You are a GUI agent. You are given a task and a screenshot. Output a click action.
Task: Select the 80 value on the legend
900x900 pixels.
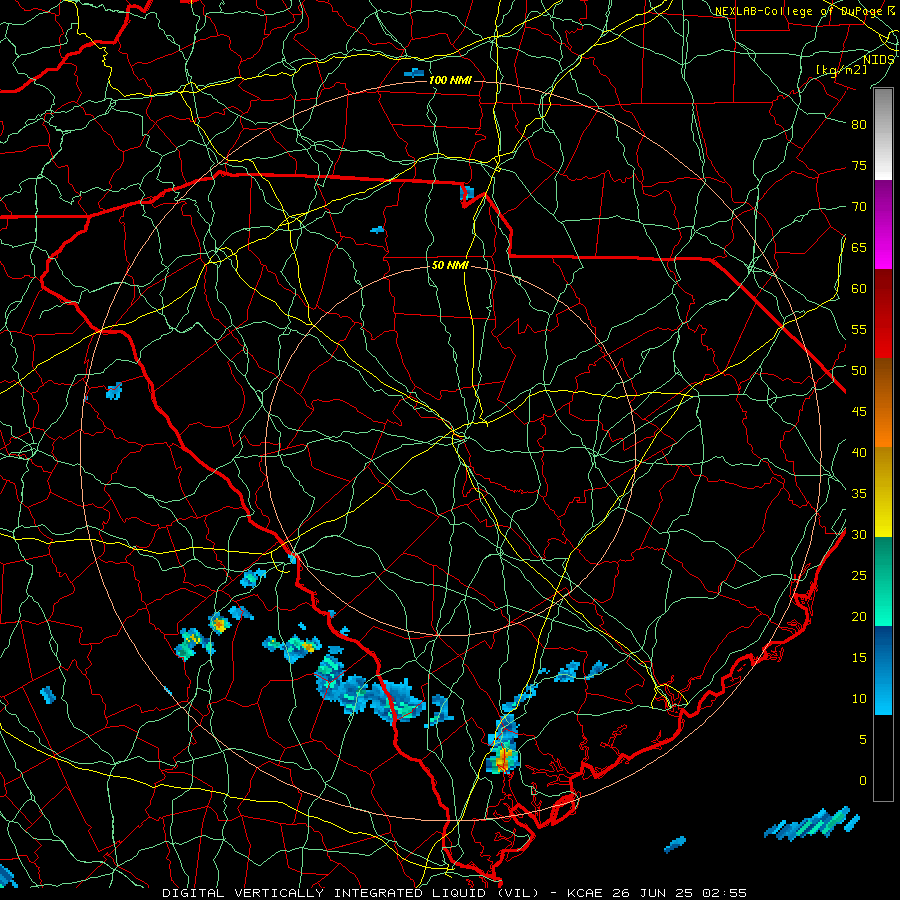point(859,125)
